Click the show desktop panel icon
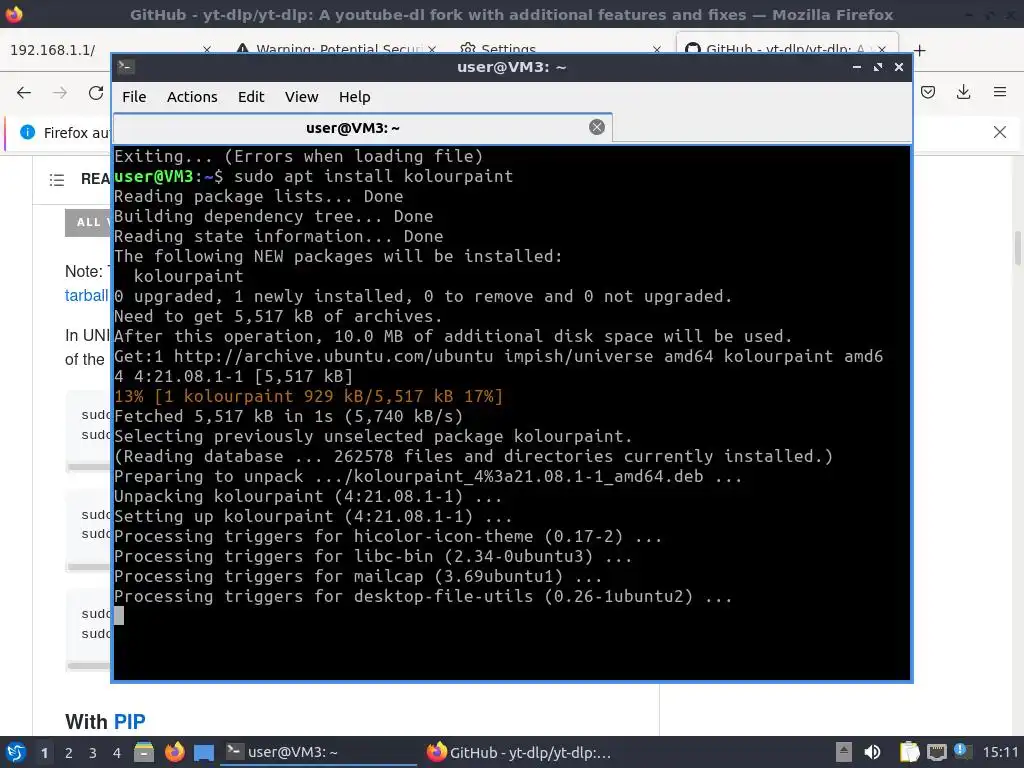 (204, 753)
